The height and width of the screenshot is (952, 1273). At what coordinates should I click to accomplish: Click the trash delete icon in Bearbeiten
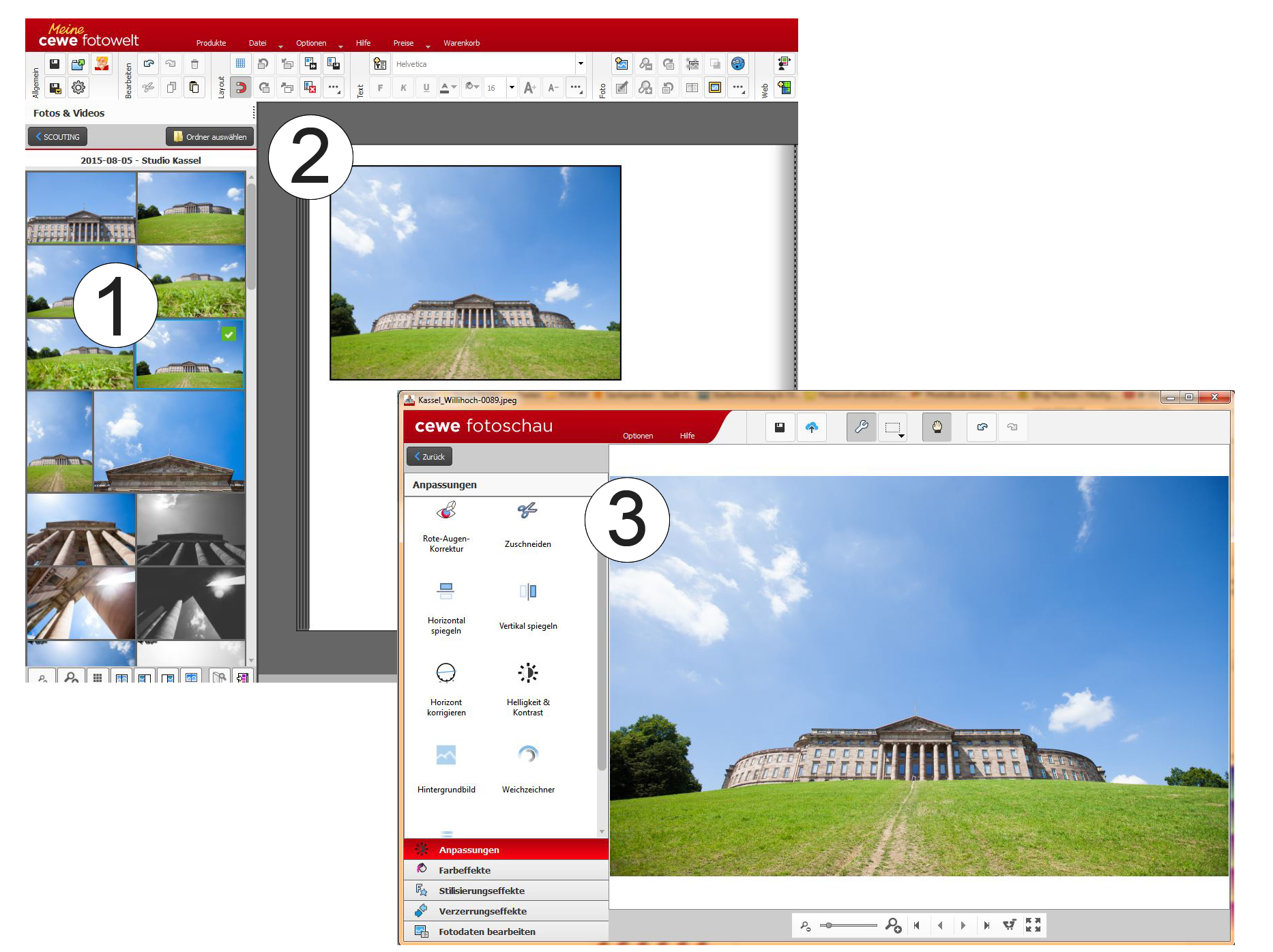(194, 64)
